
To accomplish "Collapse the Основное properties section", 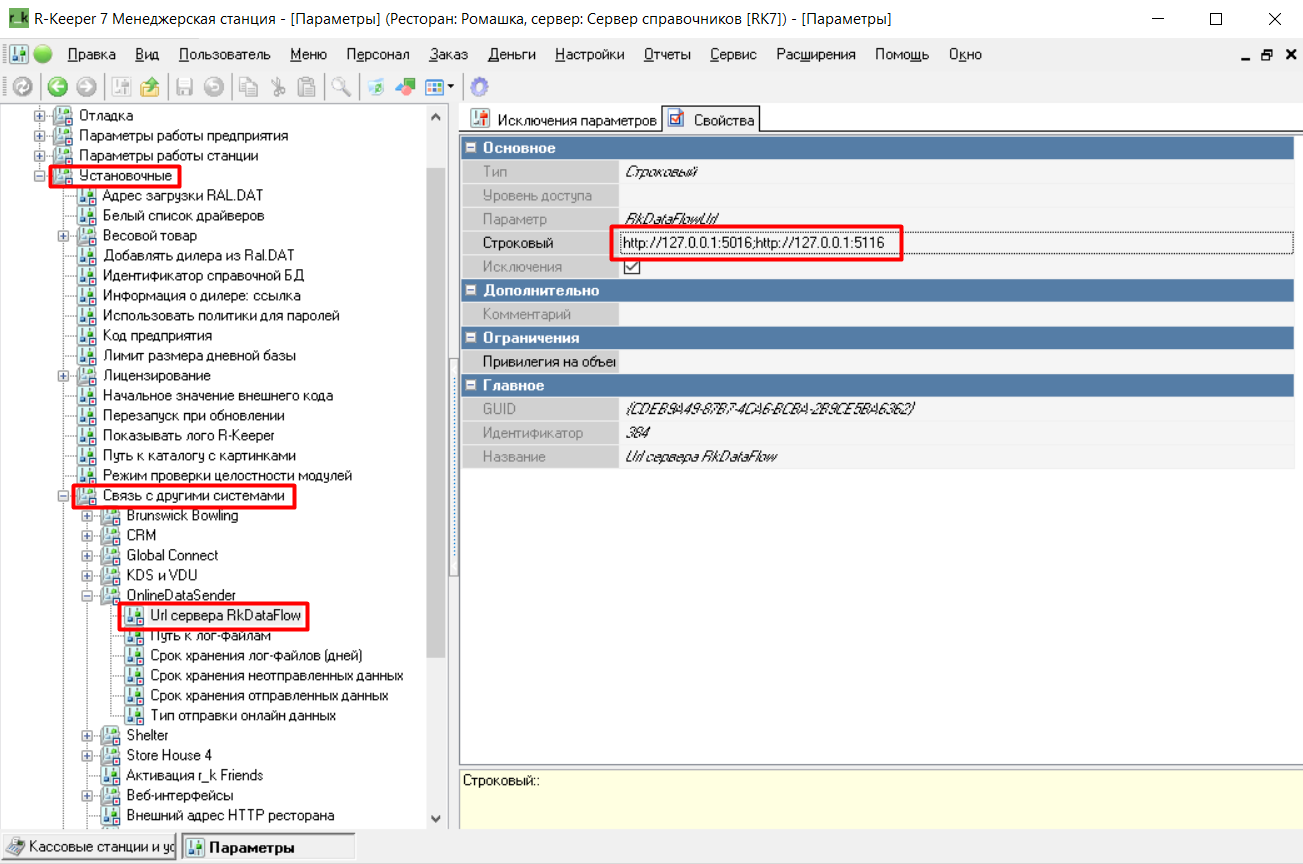I will (471, 148).
